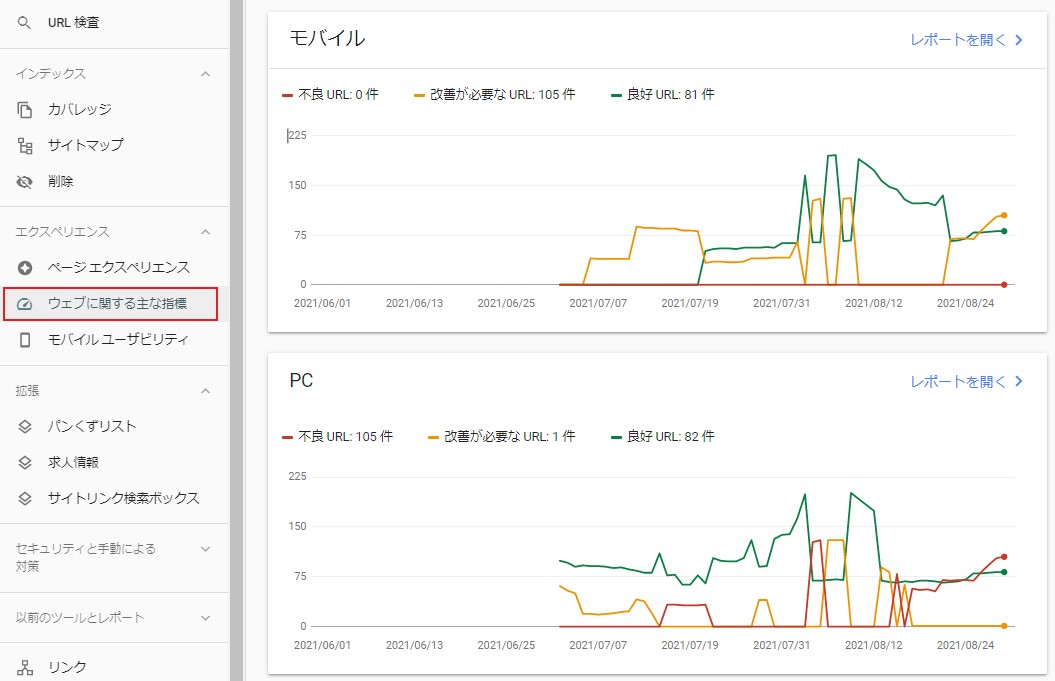This screenshot has width=1055, height=681.
Task: Click the ウェブに関する主な指標 gauge icon
Action: pyautogui.click(x=25, y=304)
